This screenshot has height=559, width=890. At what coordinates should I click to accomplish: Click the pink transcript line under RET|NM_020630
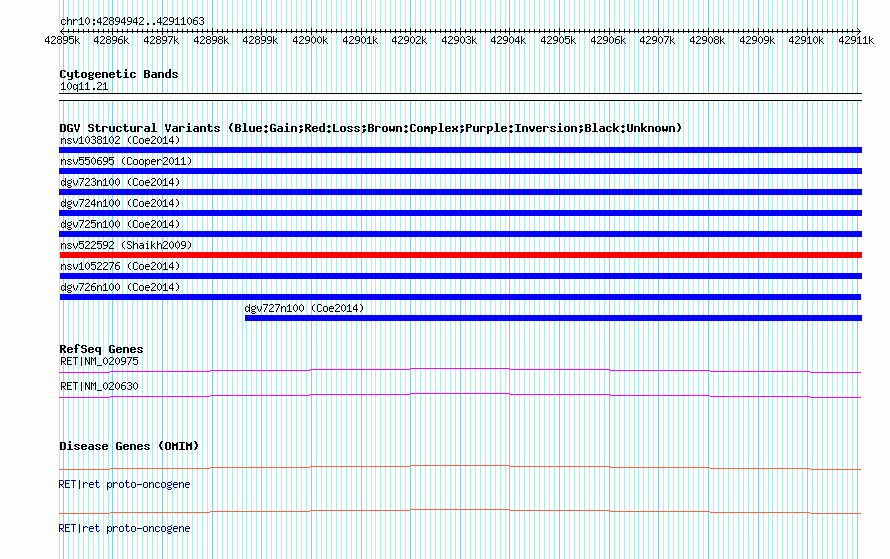point(460,396)
